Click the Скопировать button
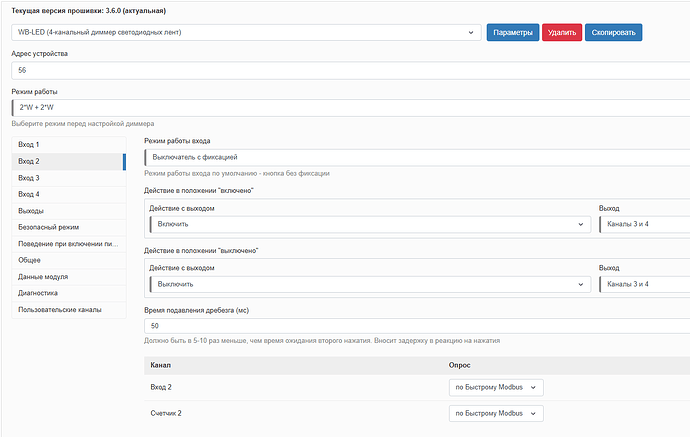The width and height of the screenshot is (690, 437). point(613,33)
